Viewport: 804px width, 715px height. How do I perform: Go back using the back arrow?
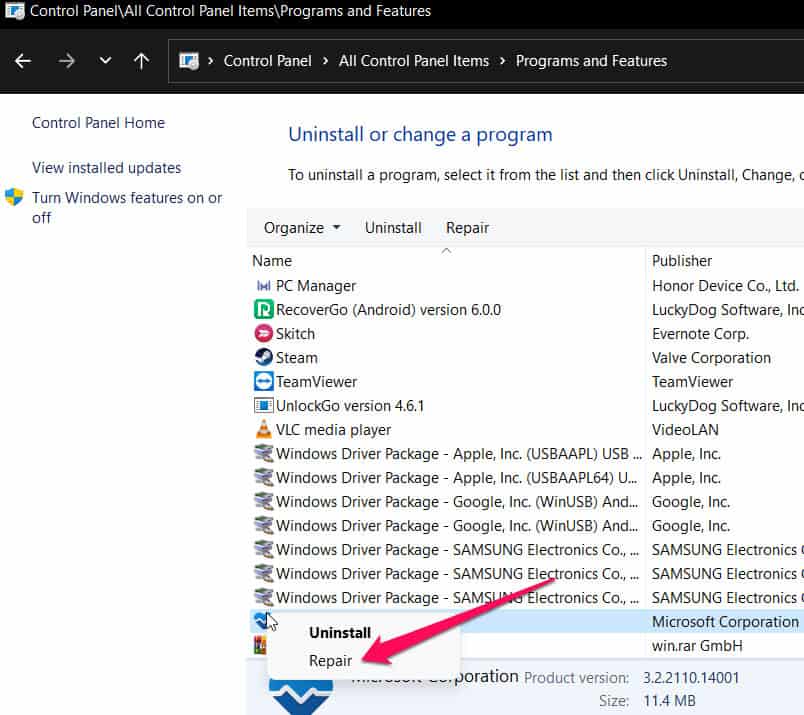pyautogui.click(x=23, y=61)
